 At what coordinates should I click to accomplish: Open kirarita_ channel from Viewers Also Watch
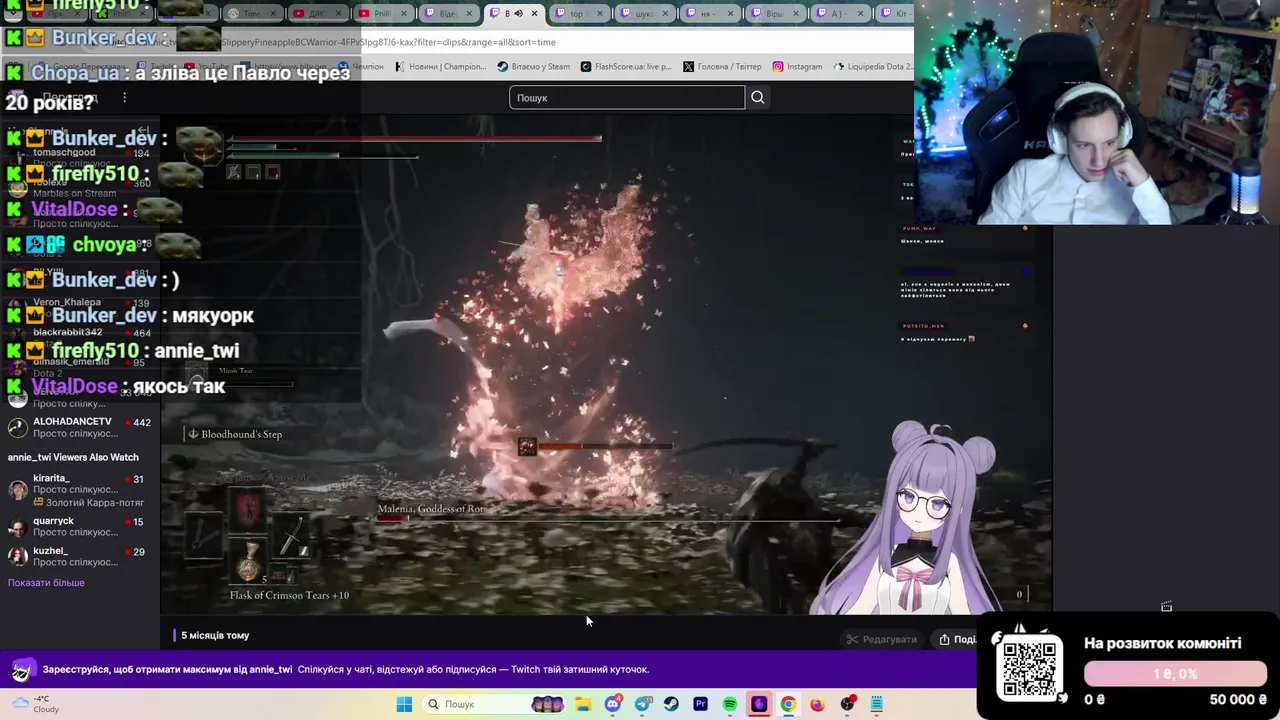(x=80, y=490)
